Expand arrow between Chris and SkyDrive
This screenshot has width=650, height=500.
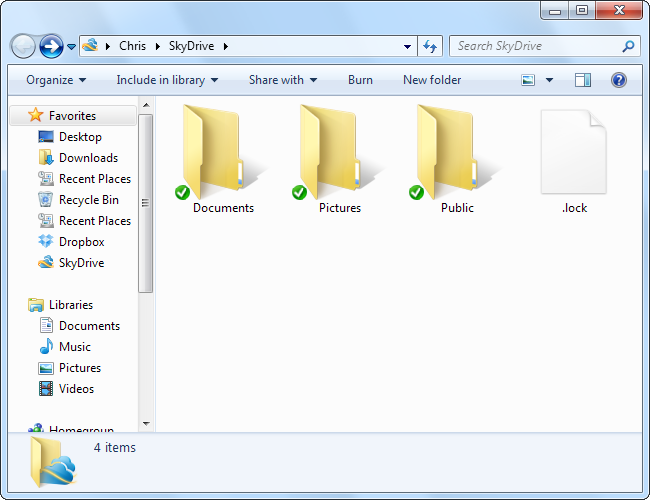tap(158, 46)
